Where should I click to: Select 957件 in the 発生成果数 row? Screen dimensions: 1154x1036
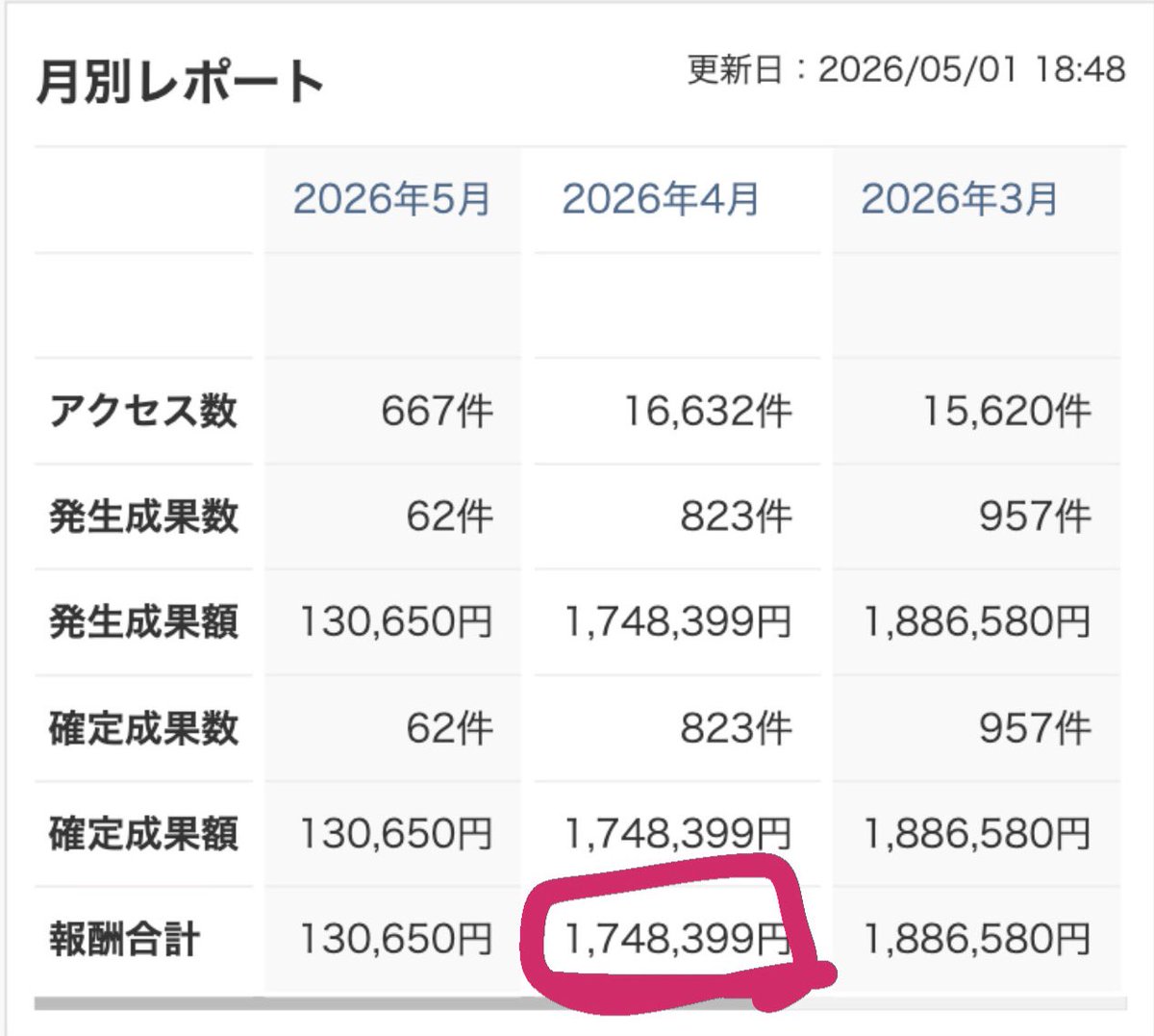[x=1036, y=518]
